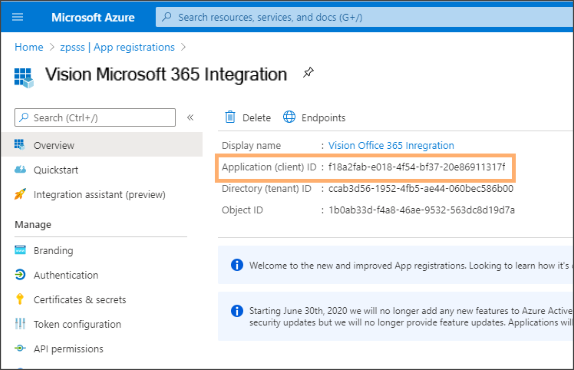Open the Vision Office 365 Inregration display name link
Screen dimensions: 574x370
[x=391, y=145]
